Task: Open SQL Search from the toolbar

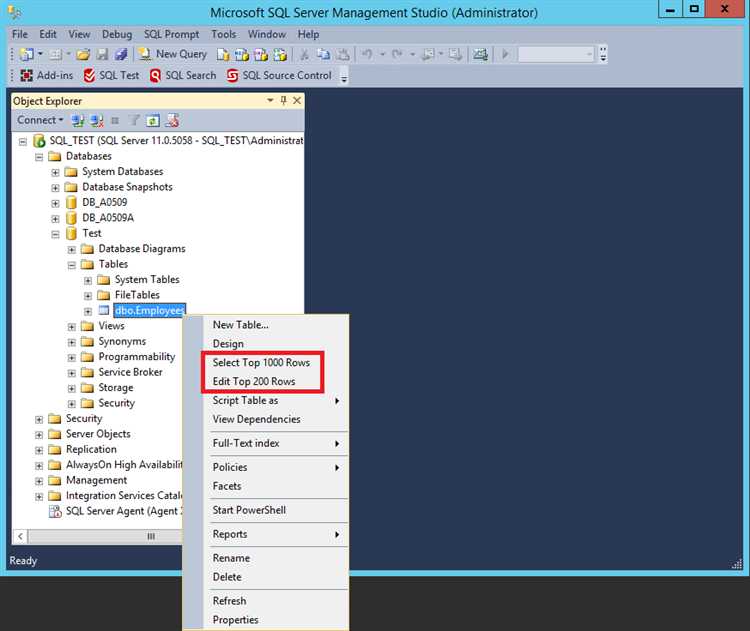Action: pos(183,75)
